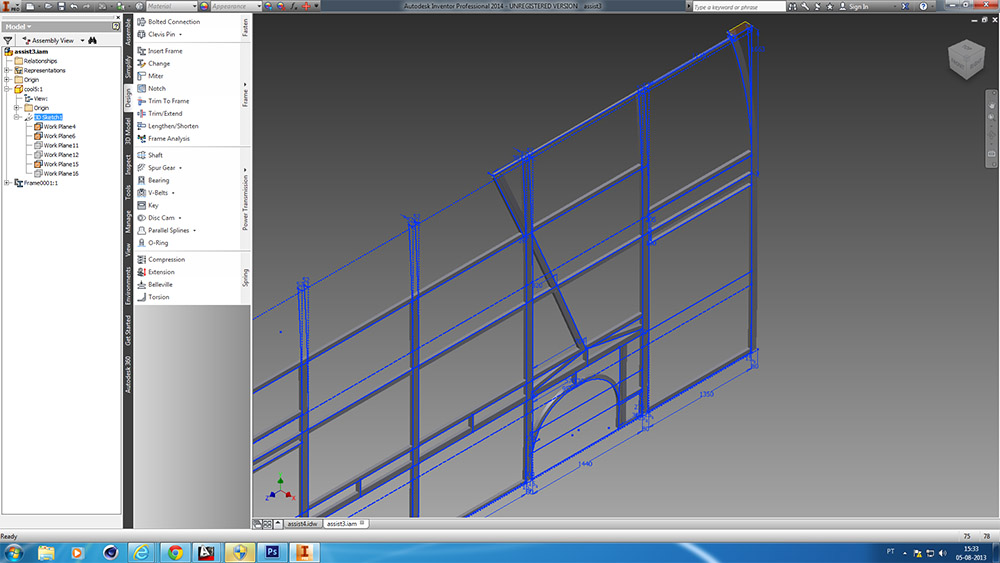Open the Manage ribbon tab
Image resolution: width=1000 pixels, height=563 pixels.
coord(128,221)
